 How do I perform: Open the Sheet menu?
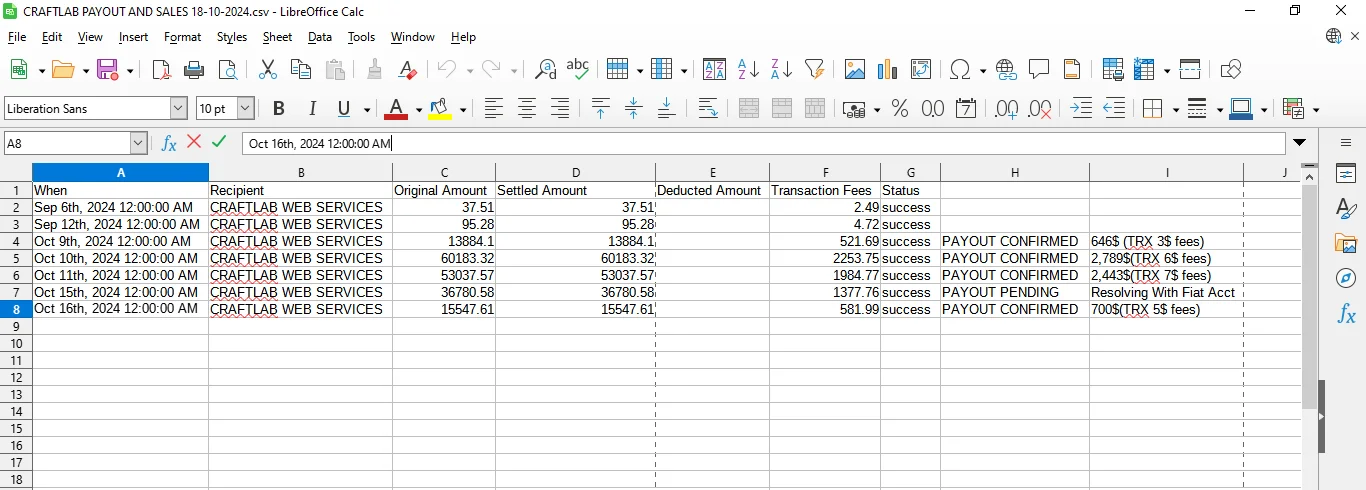[x=277, y=37]
